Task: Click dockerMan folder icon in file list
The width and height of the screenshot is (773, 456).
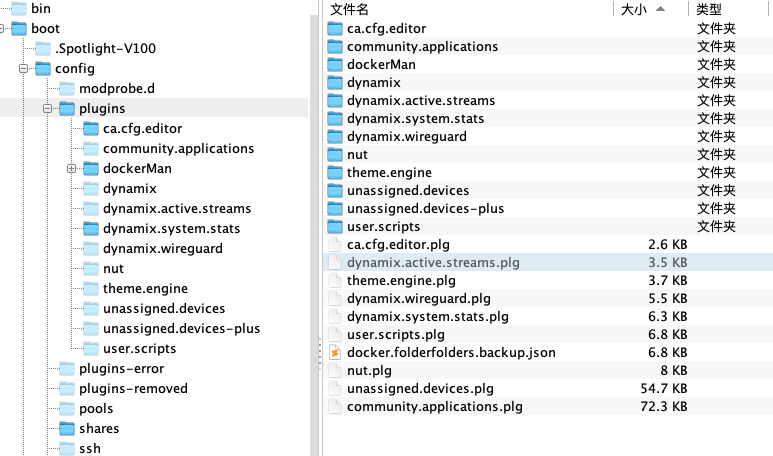Action: [335, 65]
